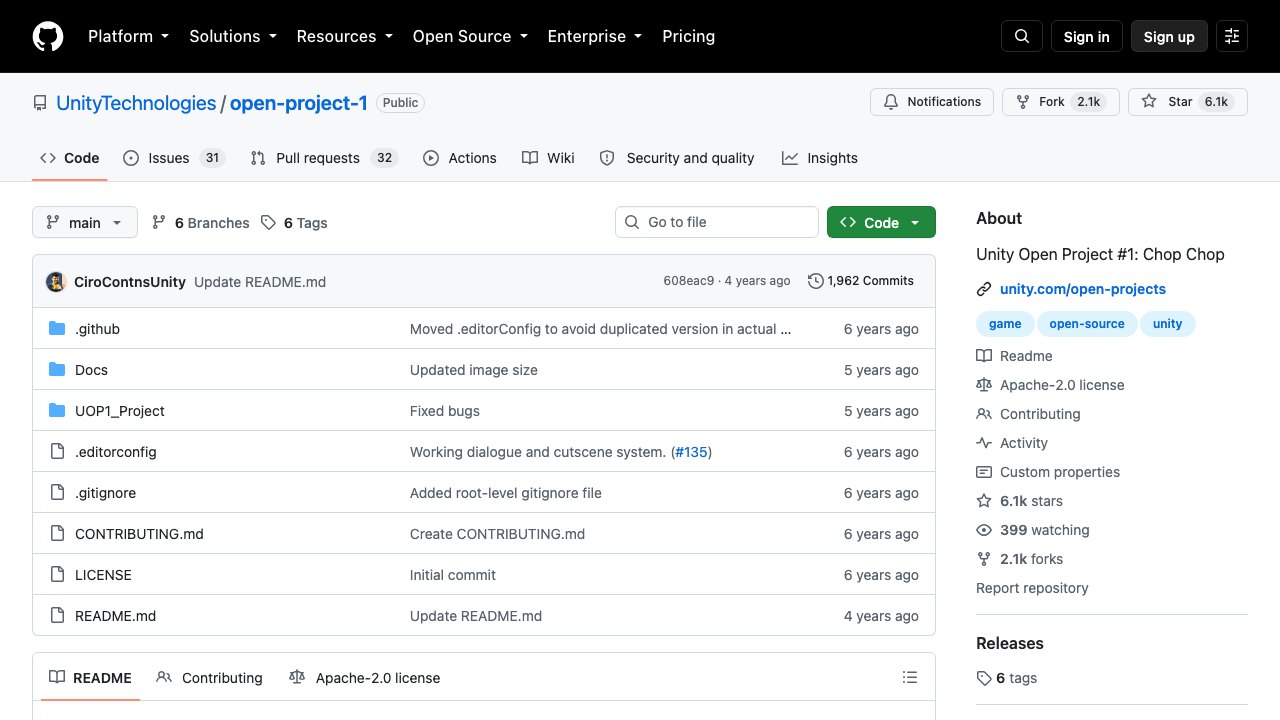Click the commit history clock icon
This screenshot has height=720, width=1280.
(x=816, y=281)
